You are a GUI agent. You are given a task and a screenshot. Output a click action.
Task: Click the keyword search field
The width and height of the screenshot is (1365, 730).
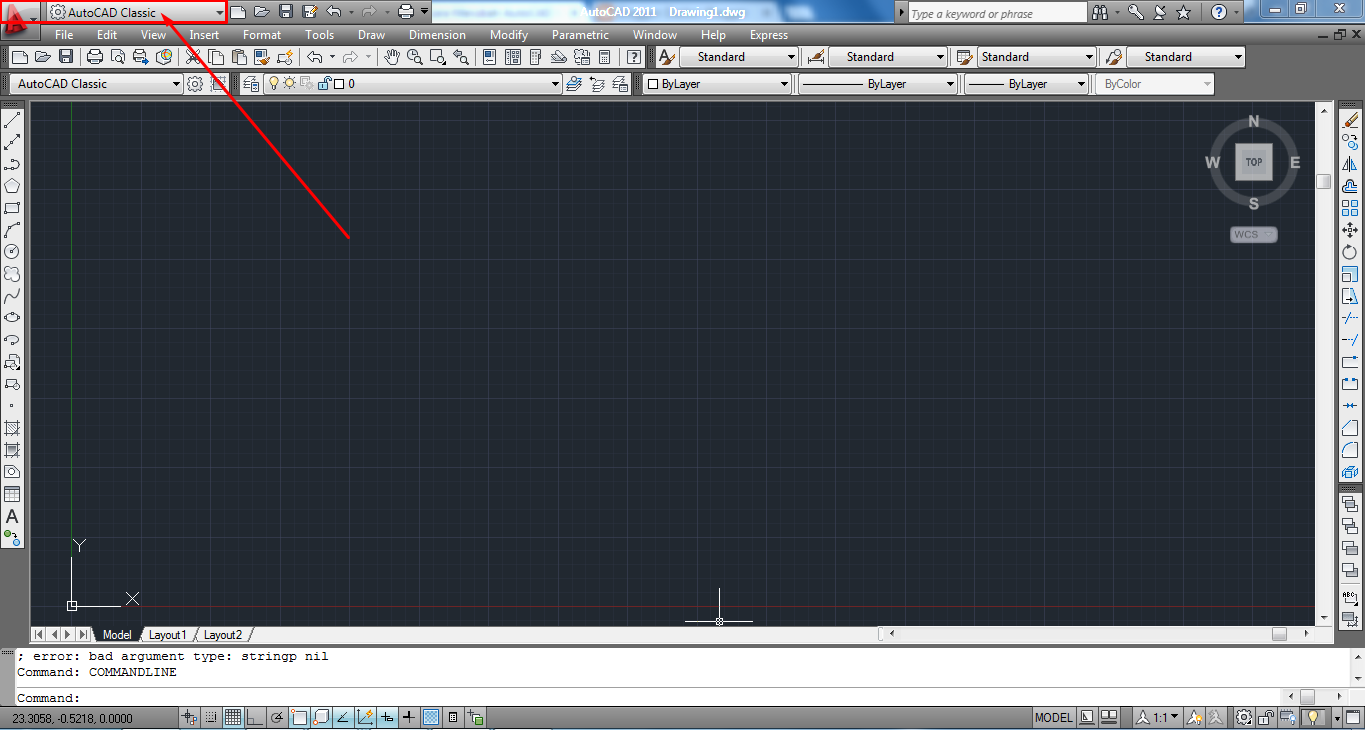tap(996, 13)
